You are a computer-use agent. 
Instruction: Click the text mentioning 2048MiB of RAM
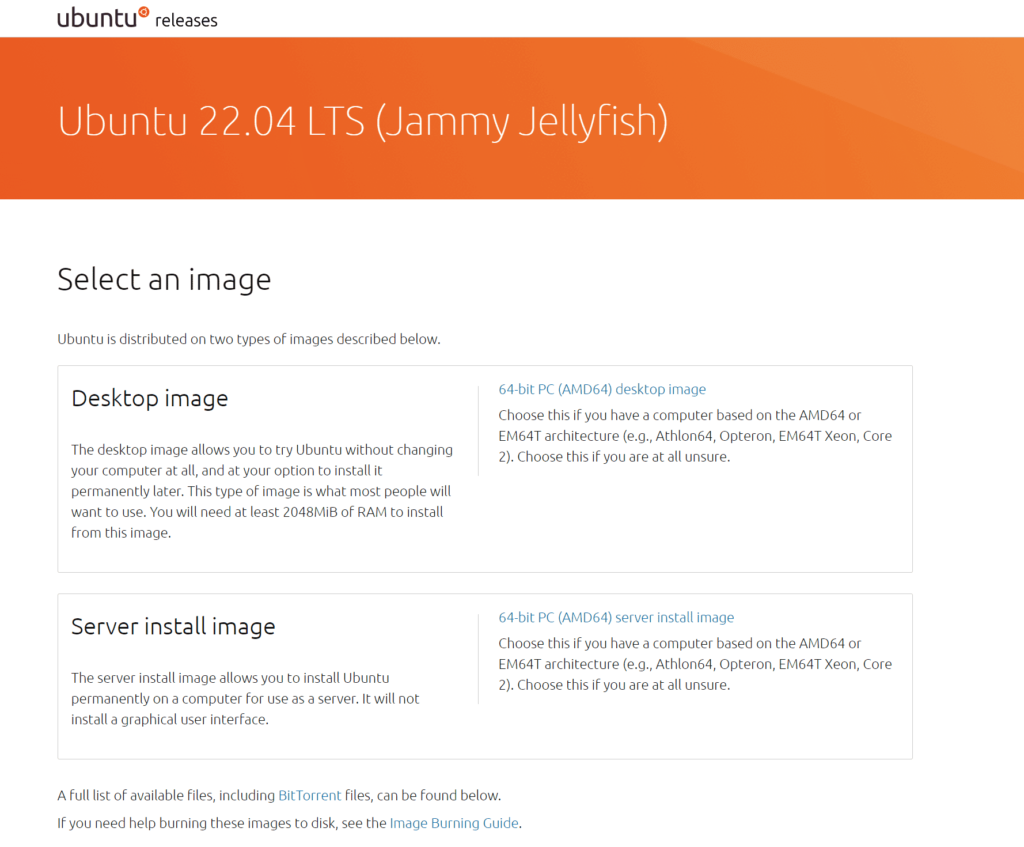257,512
